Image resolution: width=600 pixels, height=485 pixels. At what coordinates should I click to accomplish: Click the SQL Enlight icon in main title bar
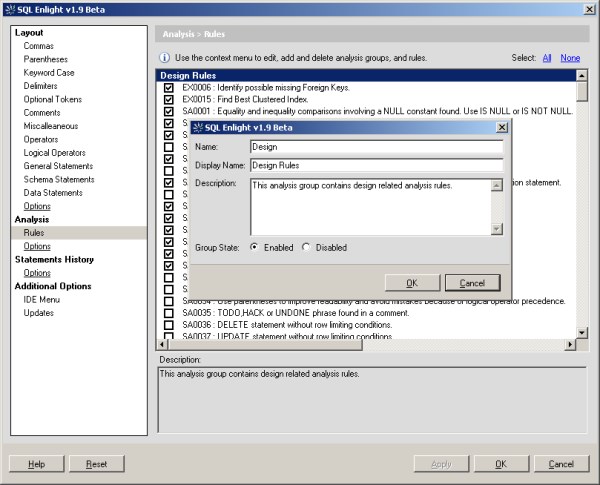tap(10, 10)
